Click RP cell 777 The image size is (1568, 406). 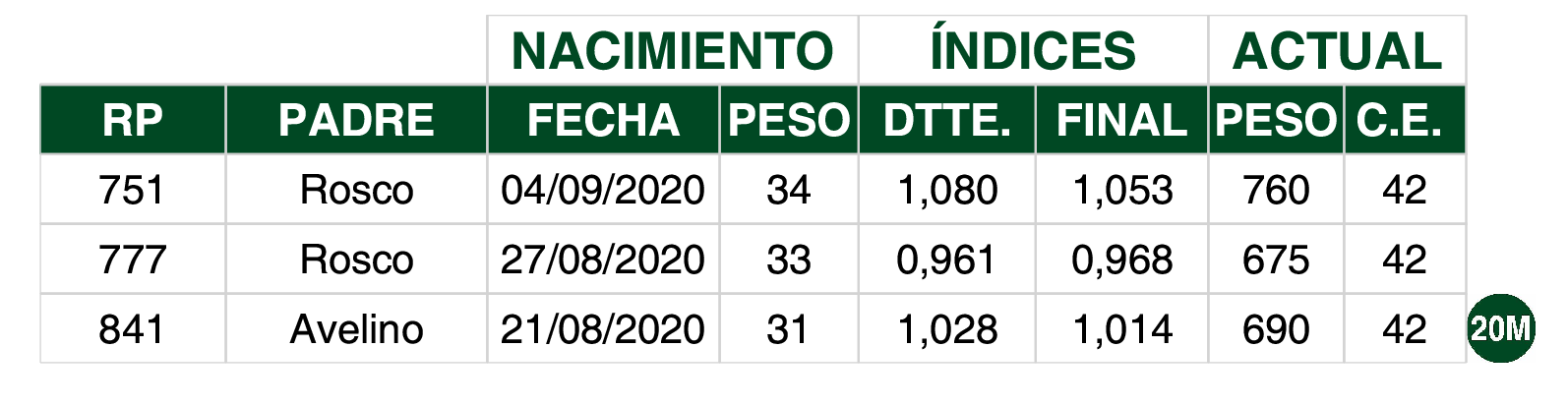(x=133, y=260)
